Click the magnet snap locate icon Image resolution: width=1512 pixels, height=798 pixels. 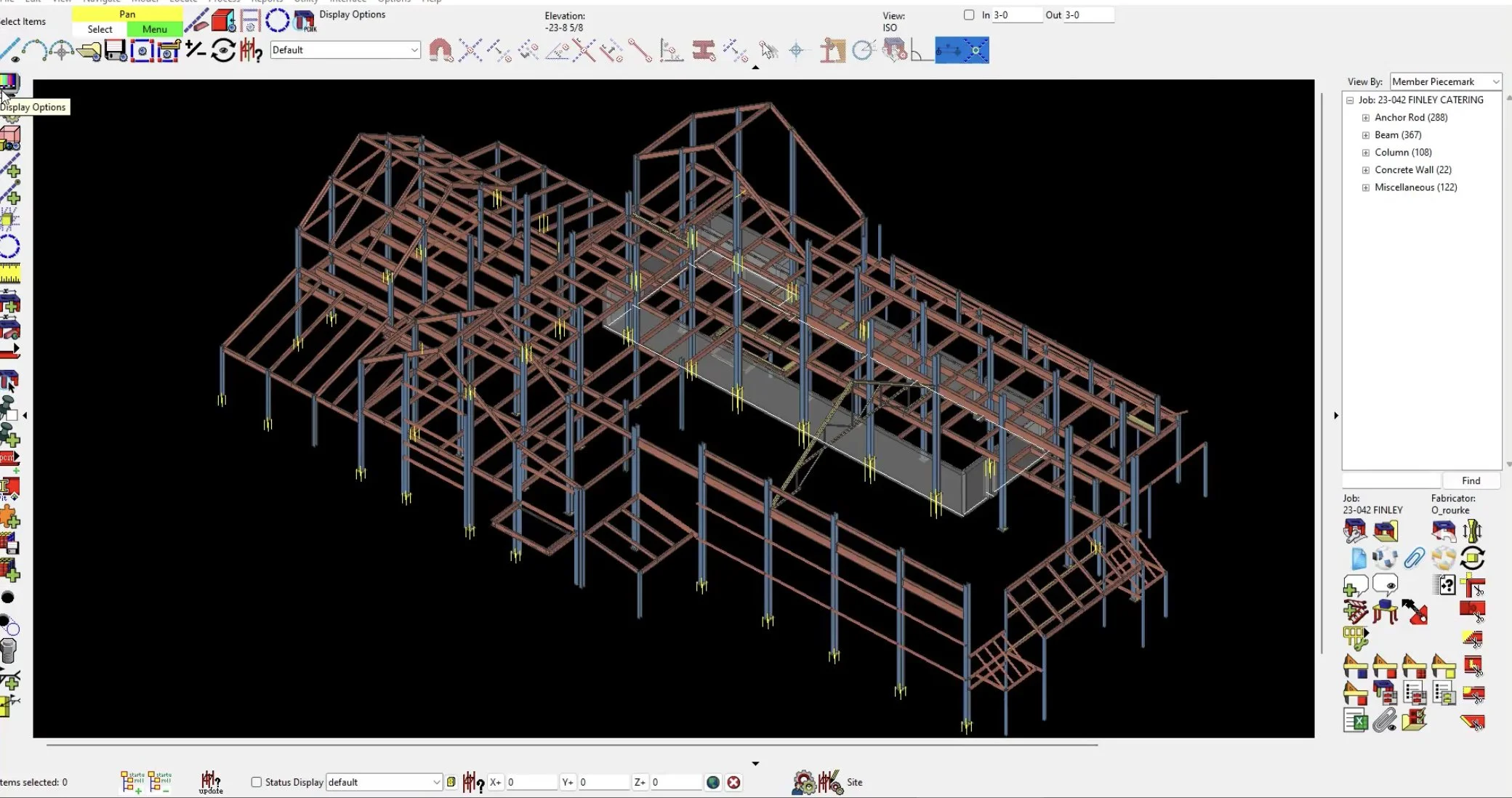[x=441, y=50]
